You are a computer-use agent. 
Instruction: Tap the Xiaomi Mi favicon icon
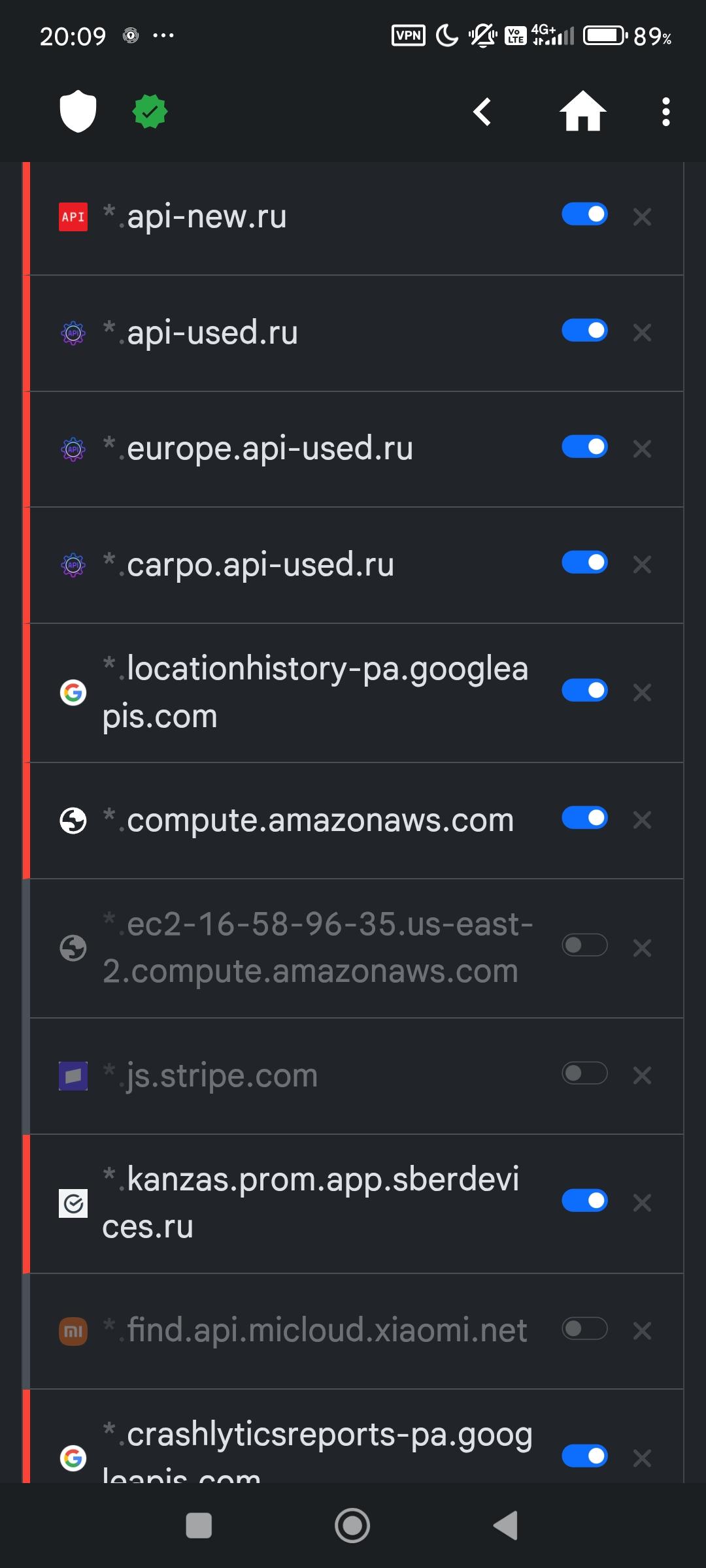point(73,1331)
